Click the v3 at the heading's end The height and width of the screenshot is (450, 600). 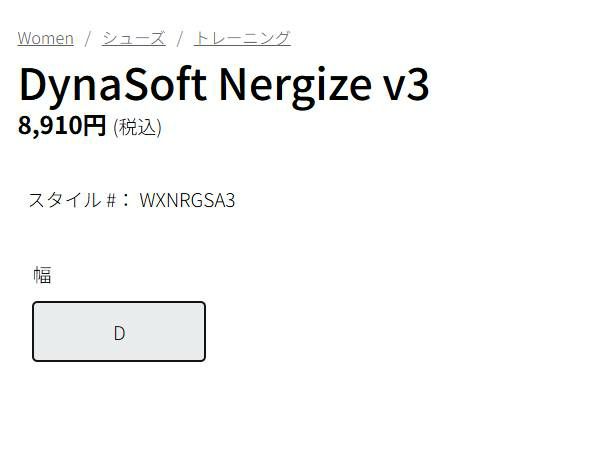pos(407,85)
